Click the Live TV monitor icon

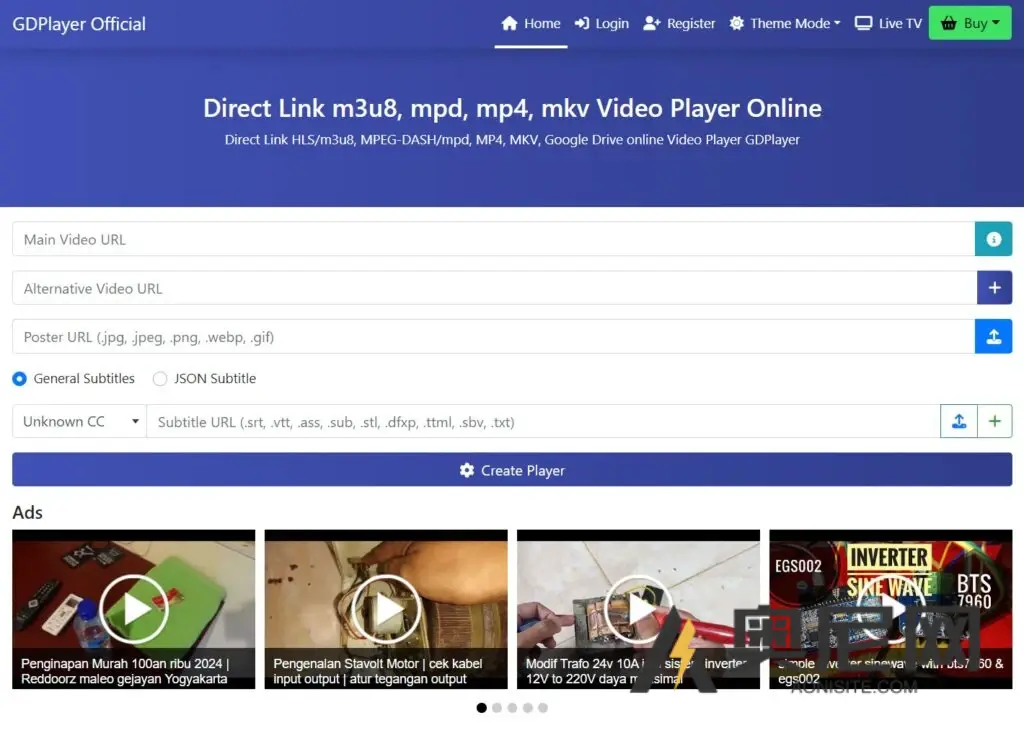pos(862,22)
